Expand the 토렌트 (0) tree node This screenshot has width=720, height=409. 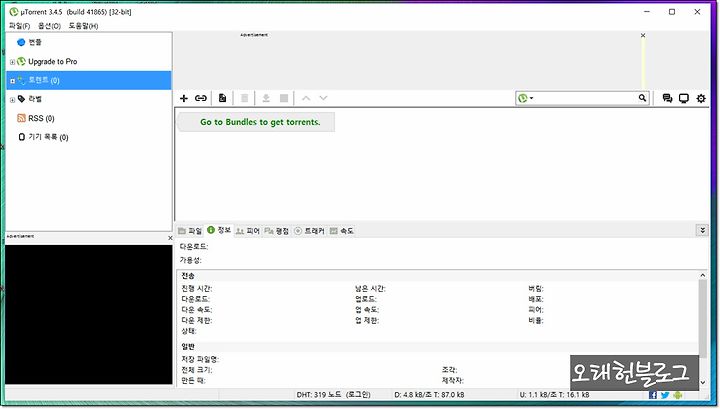tap(12, 81)
